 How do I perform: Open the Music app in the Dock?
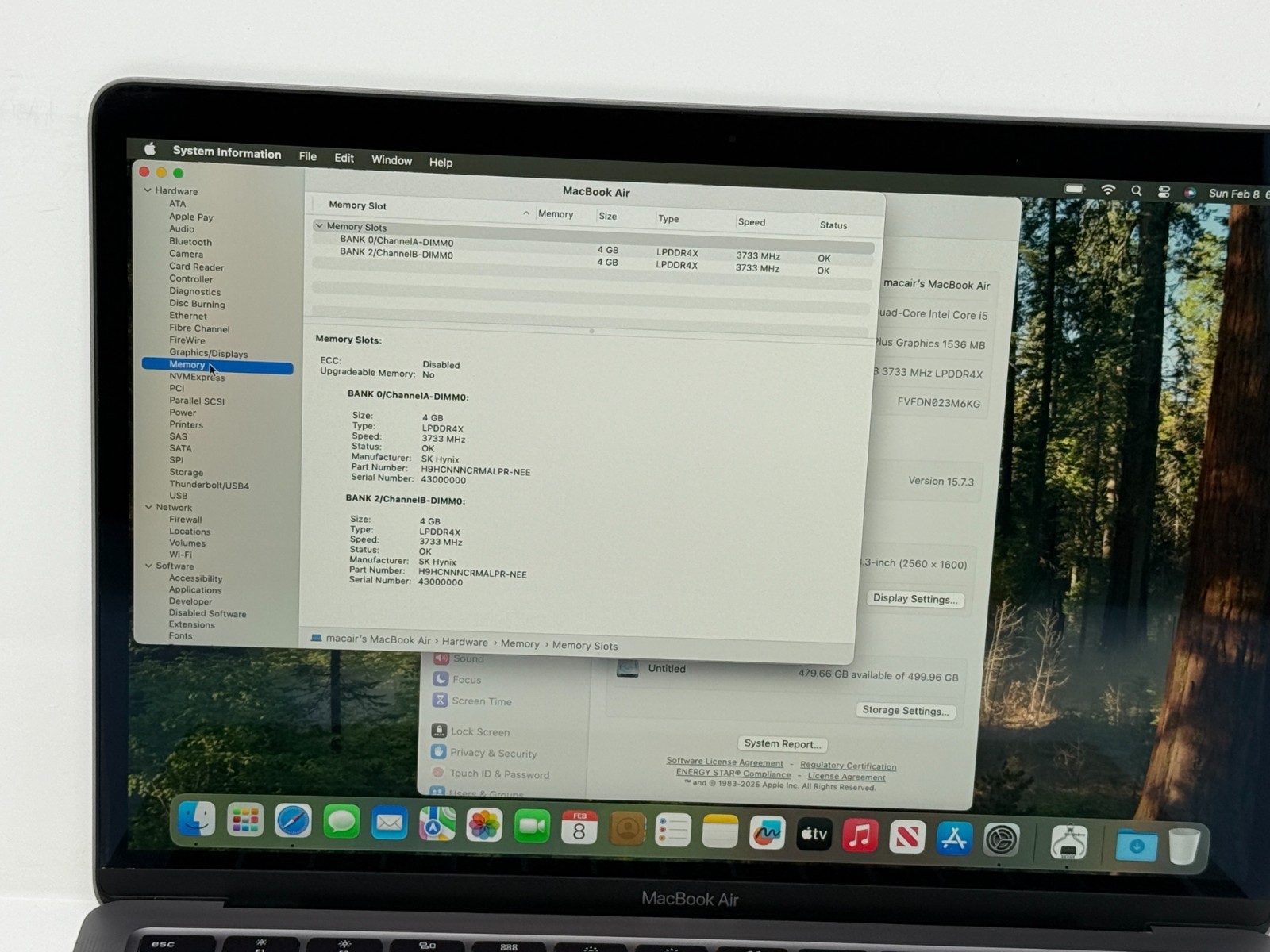(860, 835)
